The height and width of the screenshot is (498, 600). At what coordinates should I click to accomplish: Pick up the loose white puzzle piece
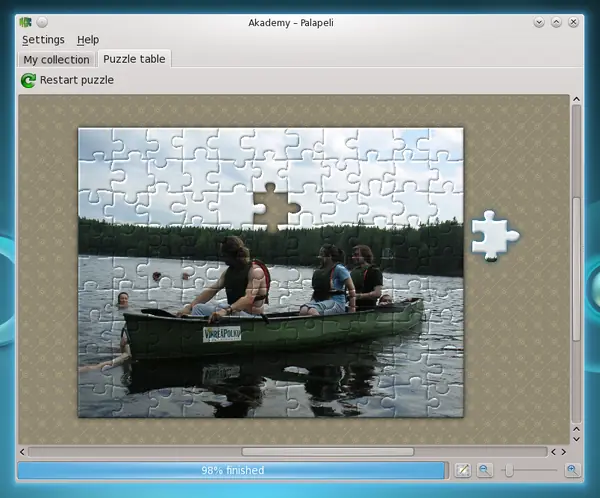point(494,235)
